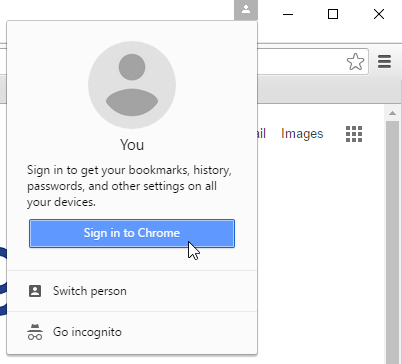The width and height of the screenshot is (402, 364).
Task: Click the vertical scrollbar thumb
Action: [x=392, y=242]
